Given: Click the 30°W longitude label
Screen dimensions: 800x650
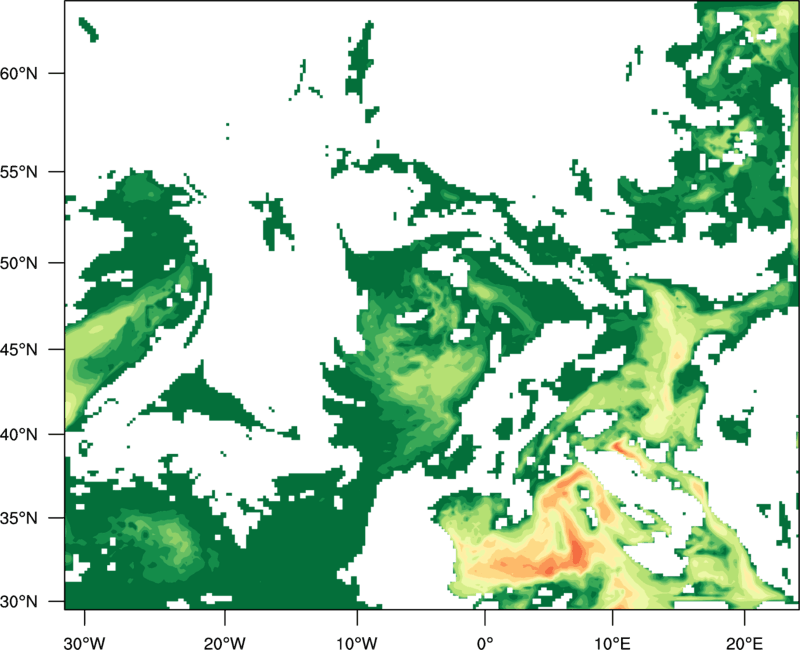Looking at the screenshot, I should click(x=84, y=643).
